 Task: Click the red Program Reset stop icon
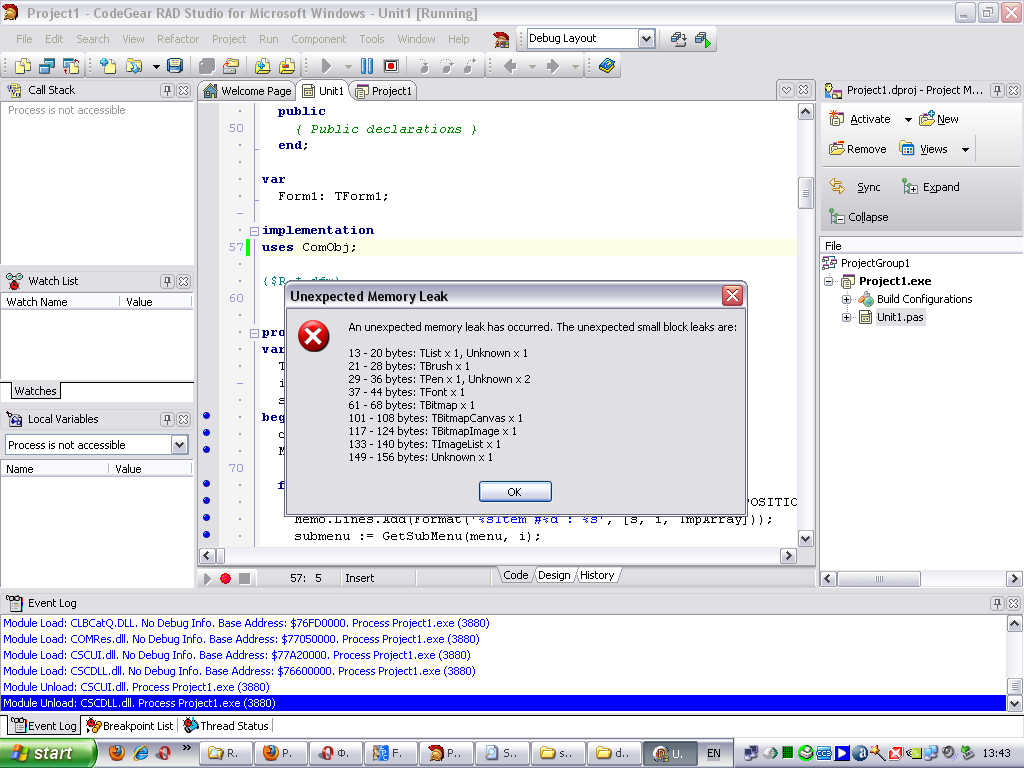click(391, 66)
